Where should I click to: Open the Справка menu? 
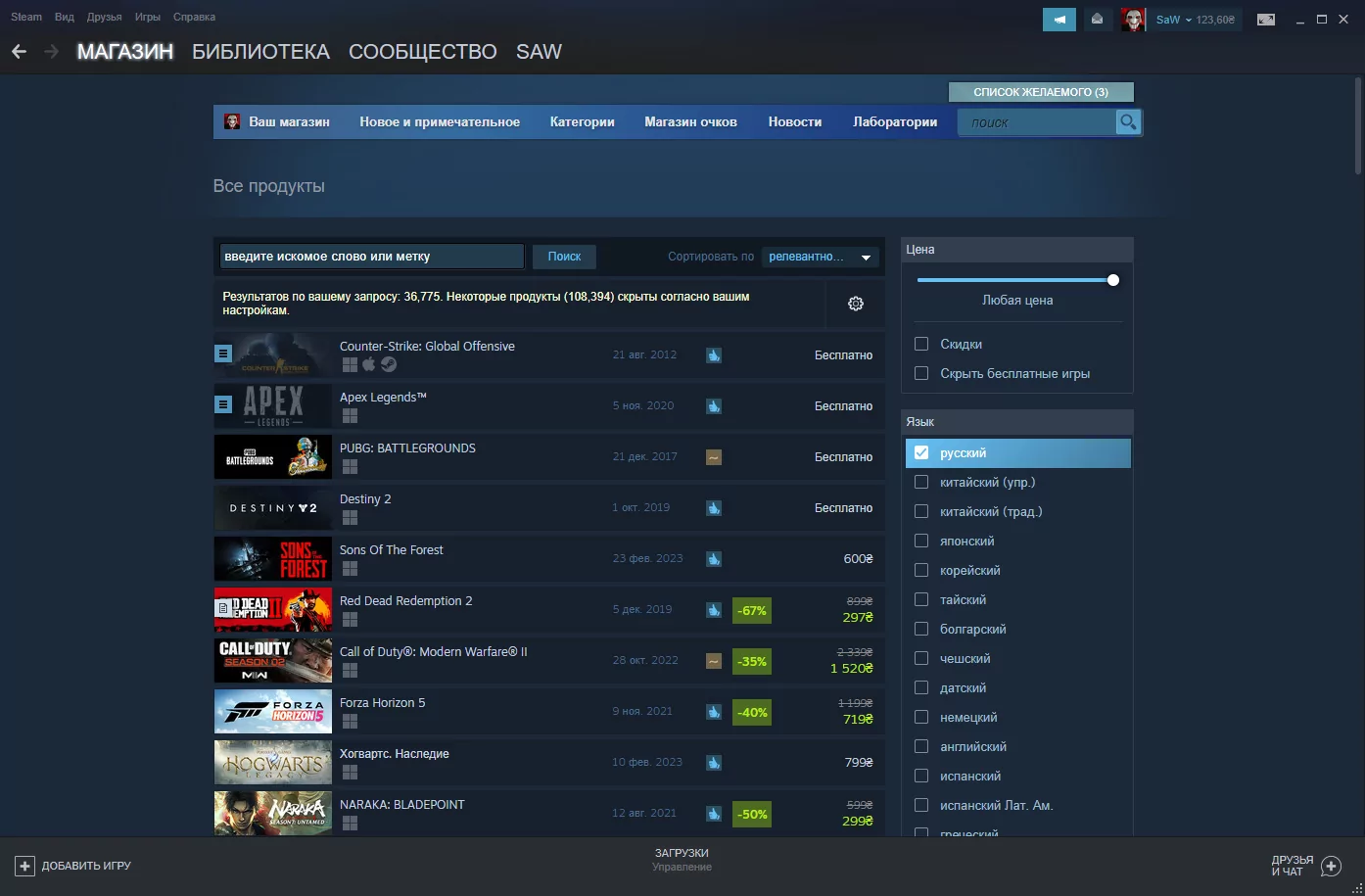coord(194,17)
